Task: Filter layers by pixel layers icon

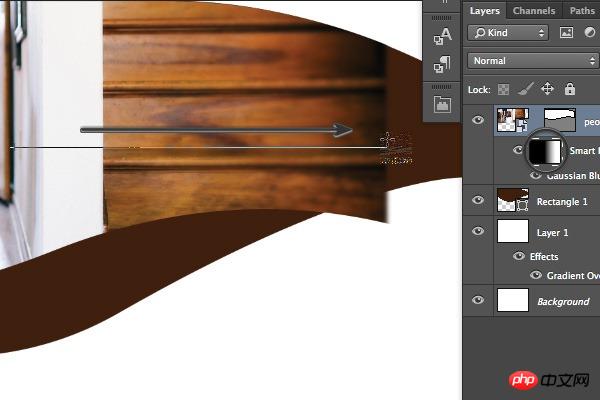Action: click(x=566, y=33)
